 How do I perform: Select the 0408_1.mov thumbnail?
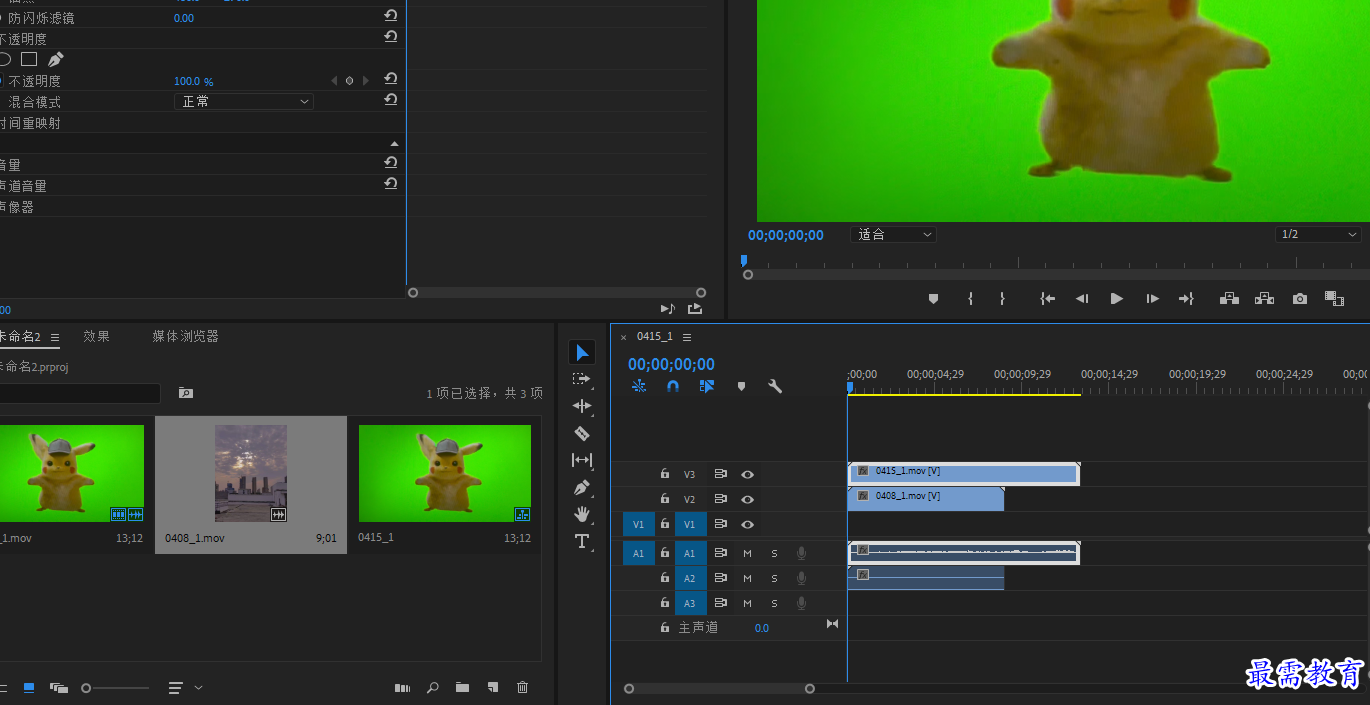pos(251,473)
